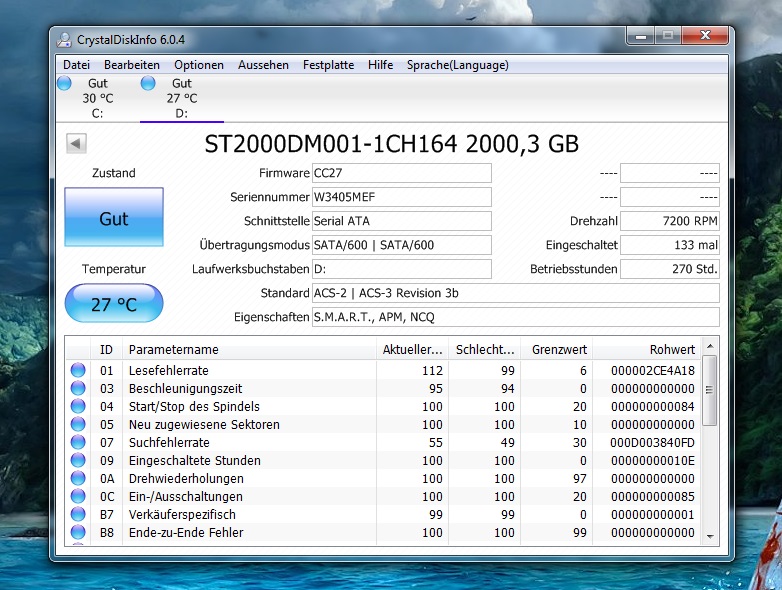The width and height of the screenshot is (782, 590).
Task: Click the Laufwerksbuchstaben field D:
Action: (x=401, y=269)
